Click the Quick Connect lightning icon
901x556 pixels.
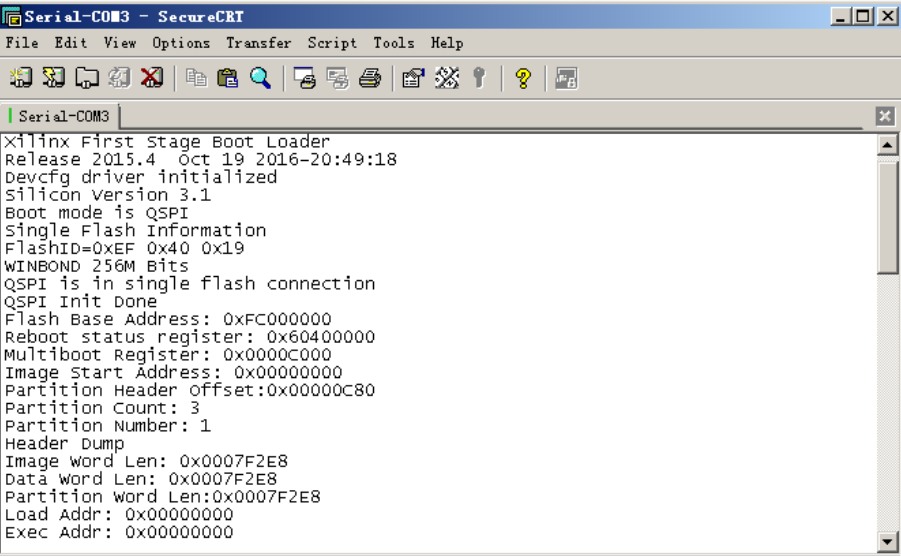(53, 78)
